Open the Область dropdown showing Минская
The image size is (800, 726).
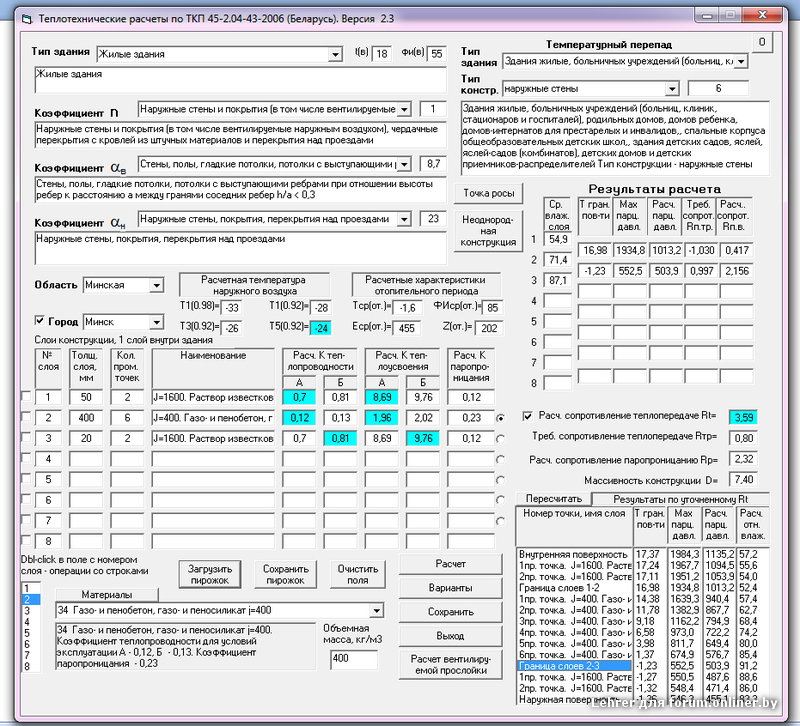click(x=155, y=286)
